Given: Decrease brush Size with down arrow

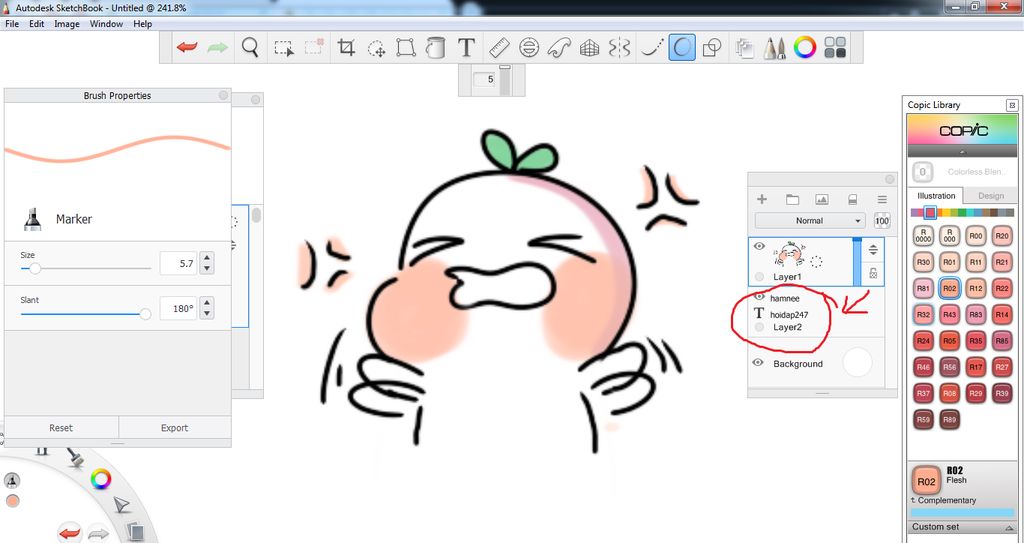Looking at the screenshot, I should tap(207, 269).
